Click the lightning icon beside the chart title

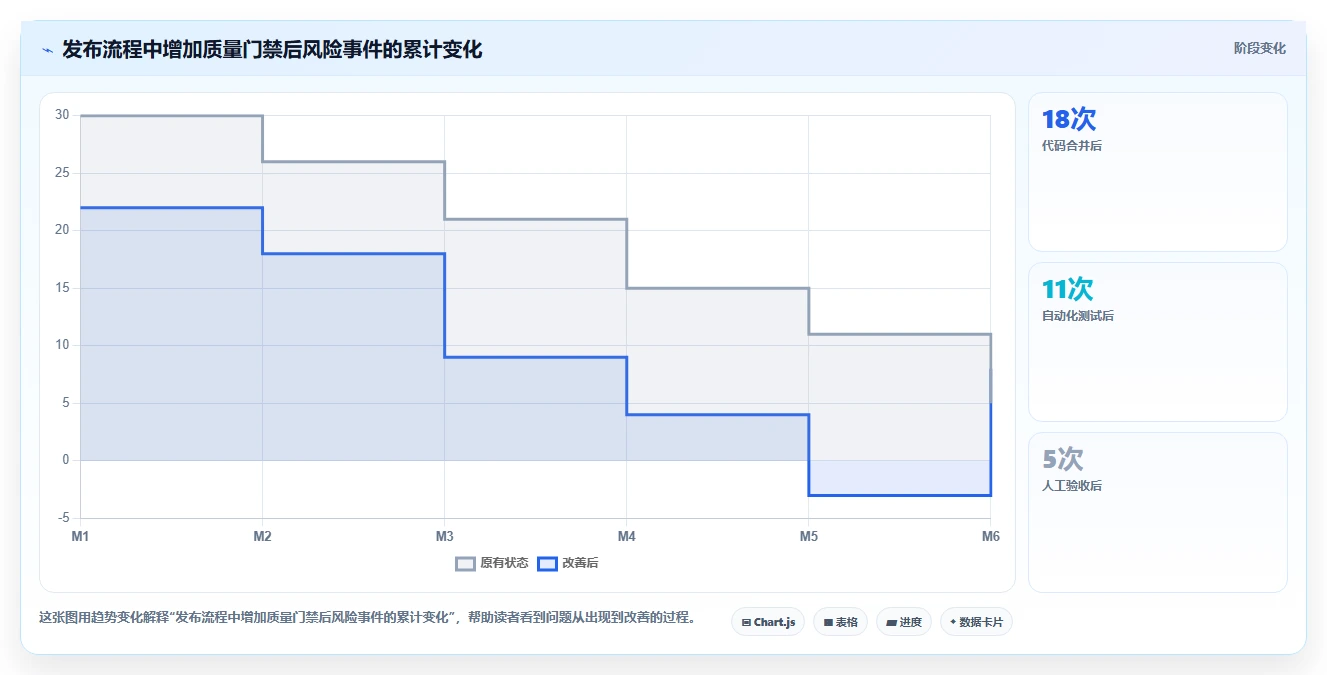click(47, 50)
